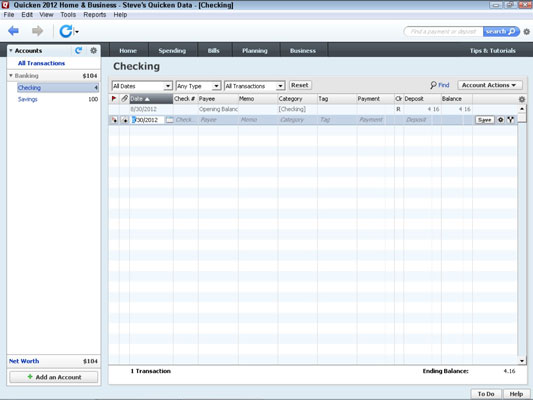Open the All Transactions filter dropdown
Screen dimensions: 533x400
[x=254, y=86]
